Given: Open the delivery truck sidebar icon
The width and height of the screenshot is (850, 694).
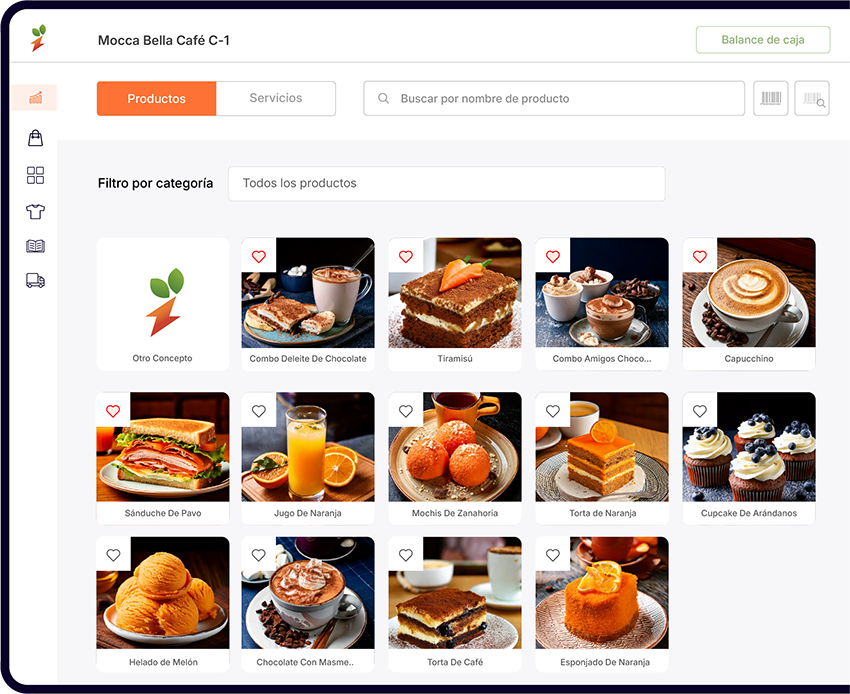Looking at the screenshot, I should [35, 280].
